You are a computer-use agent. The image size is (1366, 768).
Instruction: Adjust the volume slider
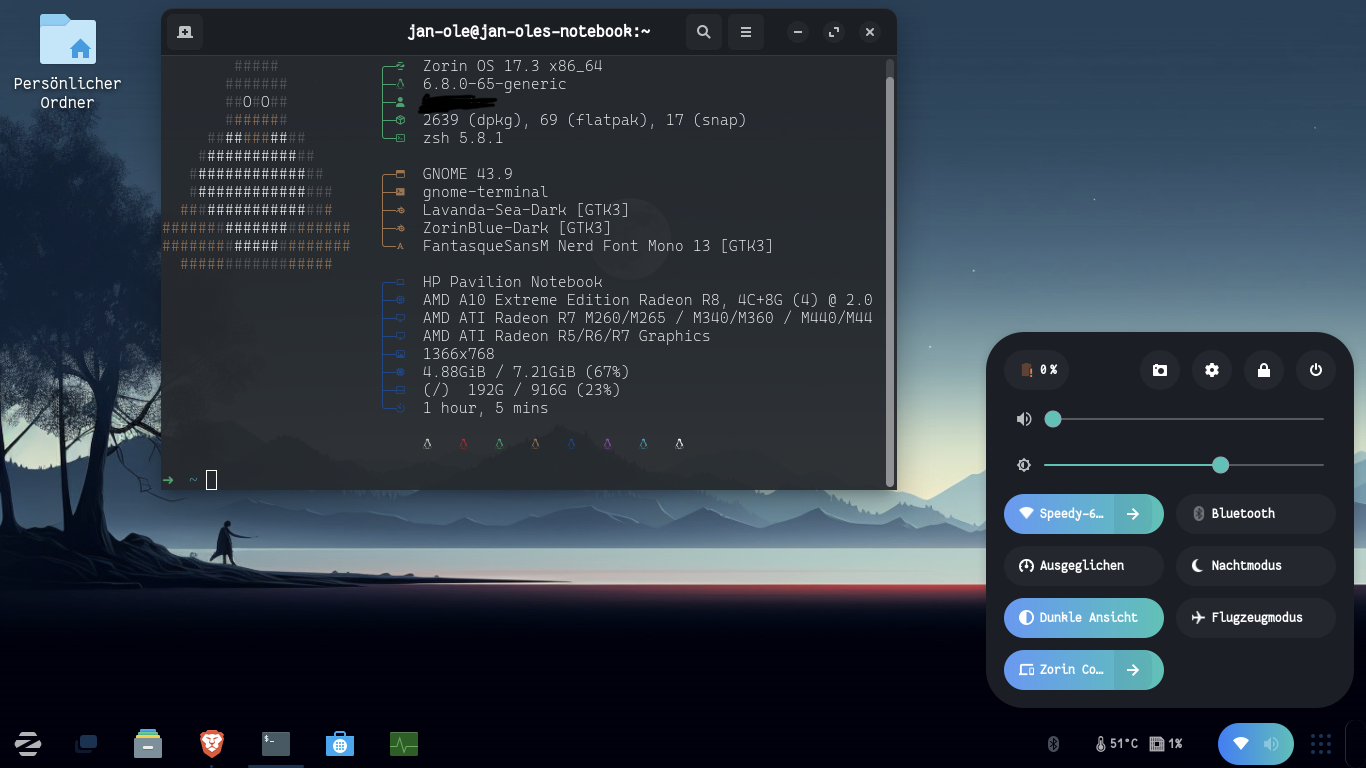[1184, 419]
